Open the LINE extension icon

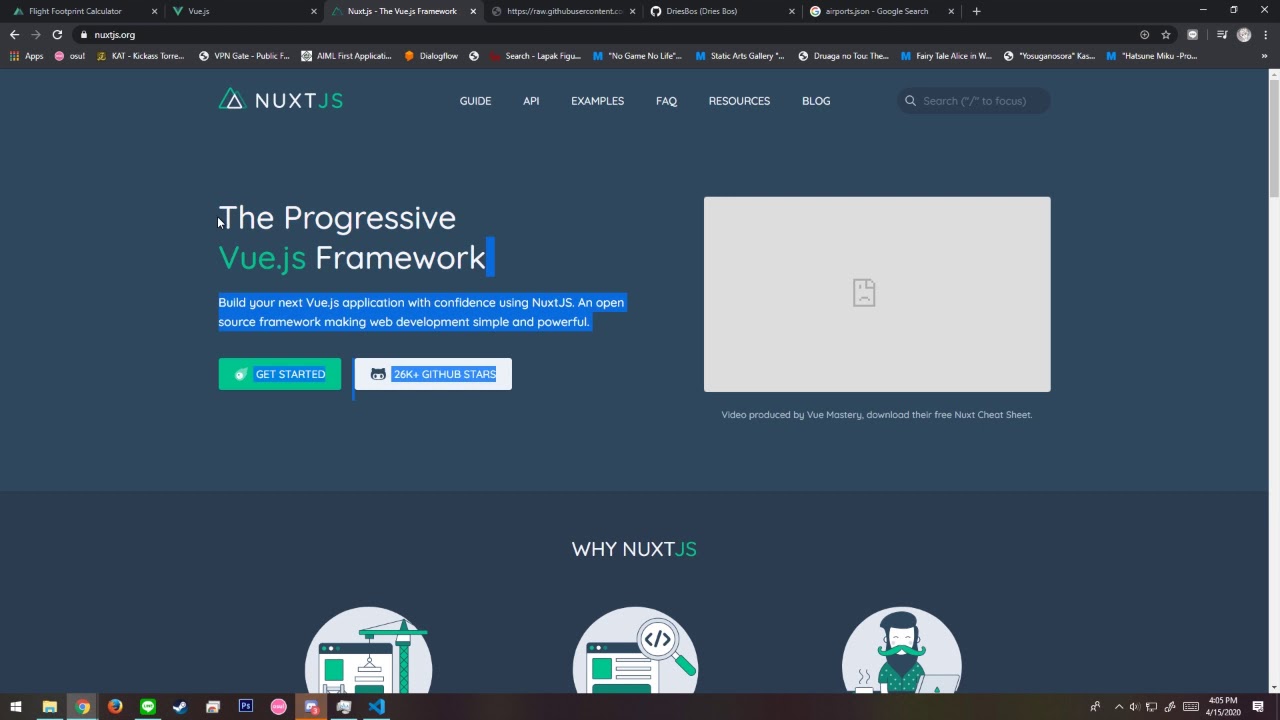(1192, 34)
